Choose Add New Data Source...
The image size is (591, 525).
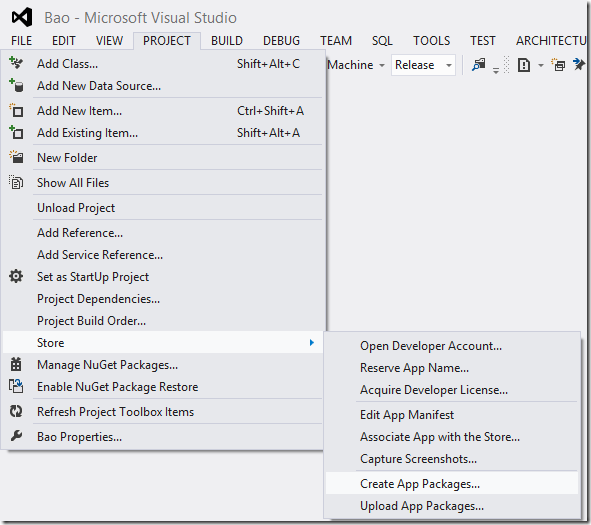pyautogui.click(x=163, y=86)
